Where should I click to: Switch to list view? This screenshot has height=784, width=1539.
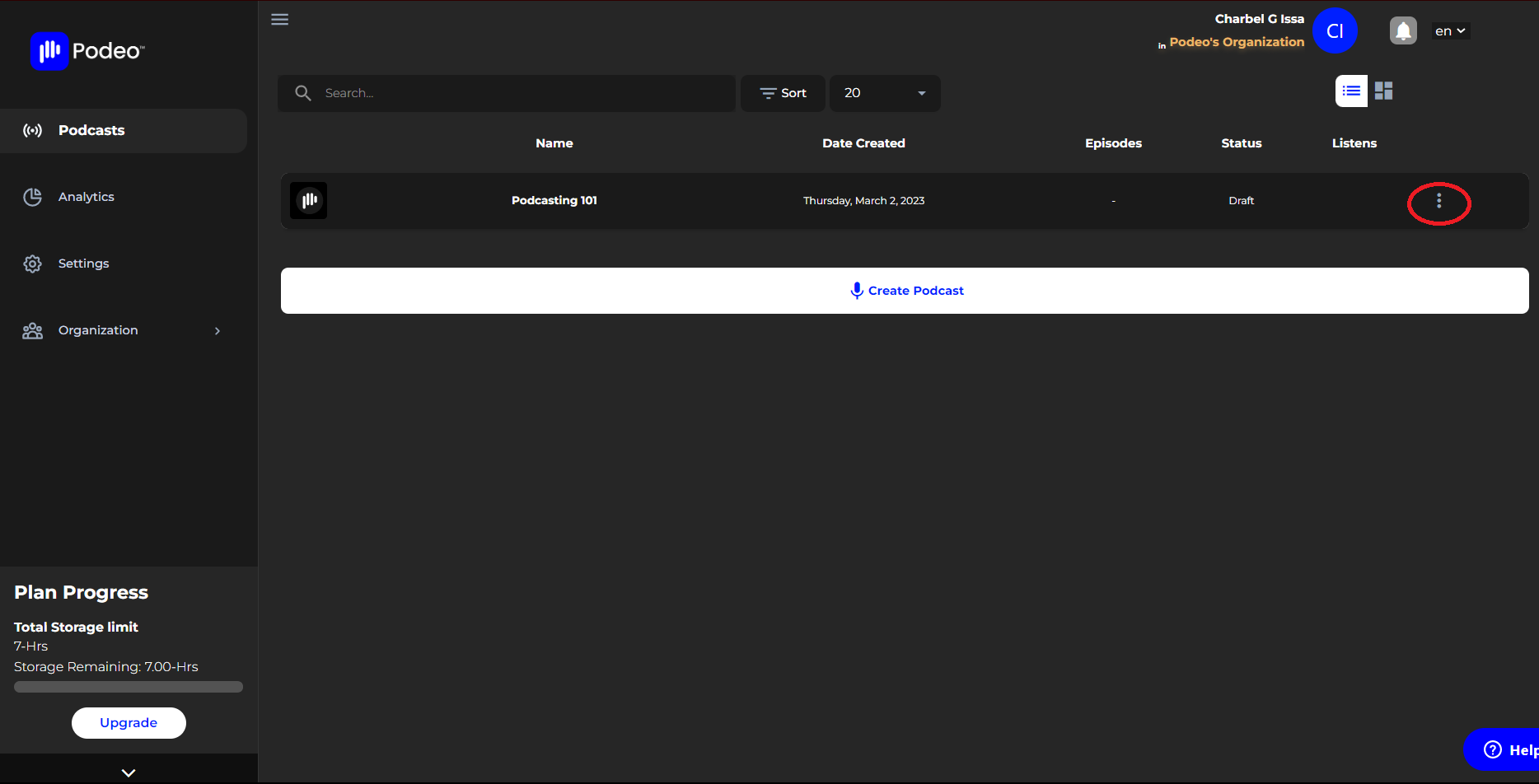click(1351, 91)
